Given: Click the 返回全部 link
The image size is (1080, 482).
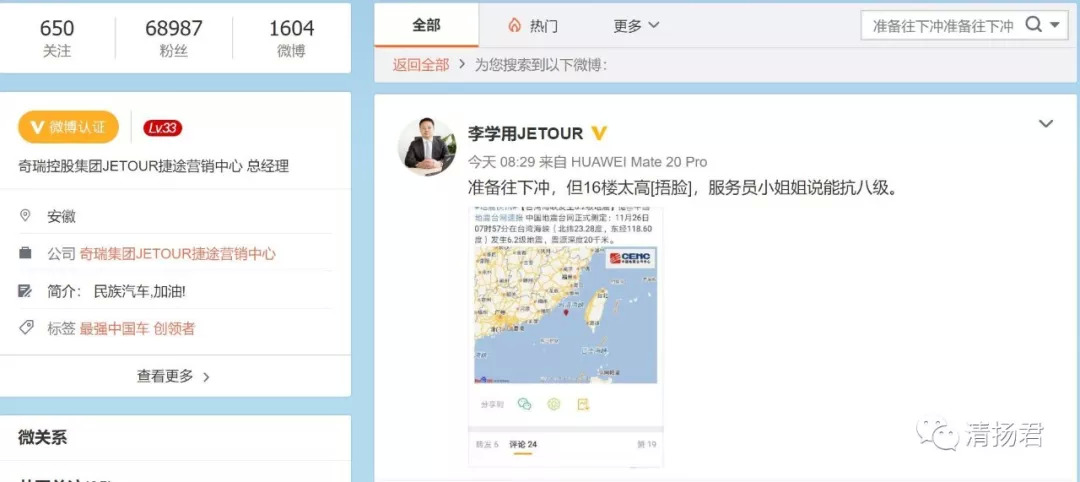Looking at the screenshot, I should [420, 65].
